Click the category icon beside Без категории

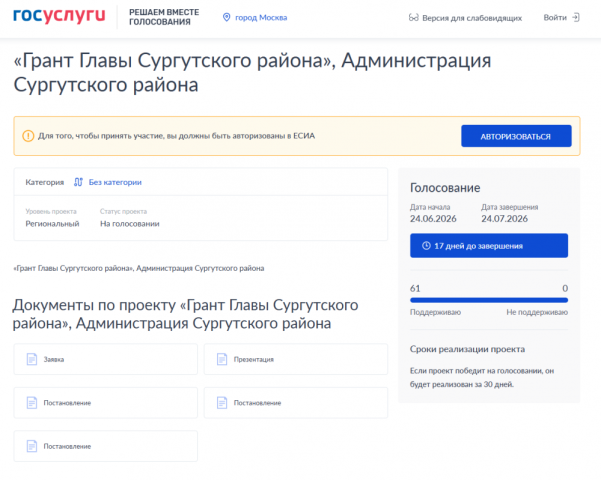coord(78,182)
